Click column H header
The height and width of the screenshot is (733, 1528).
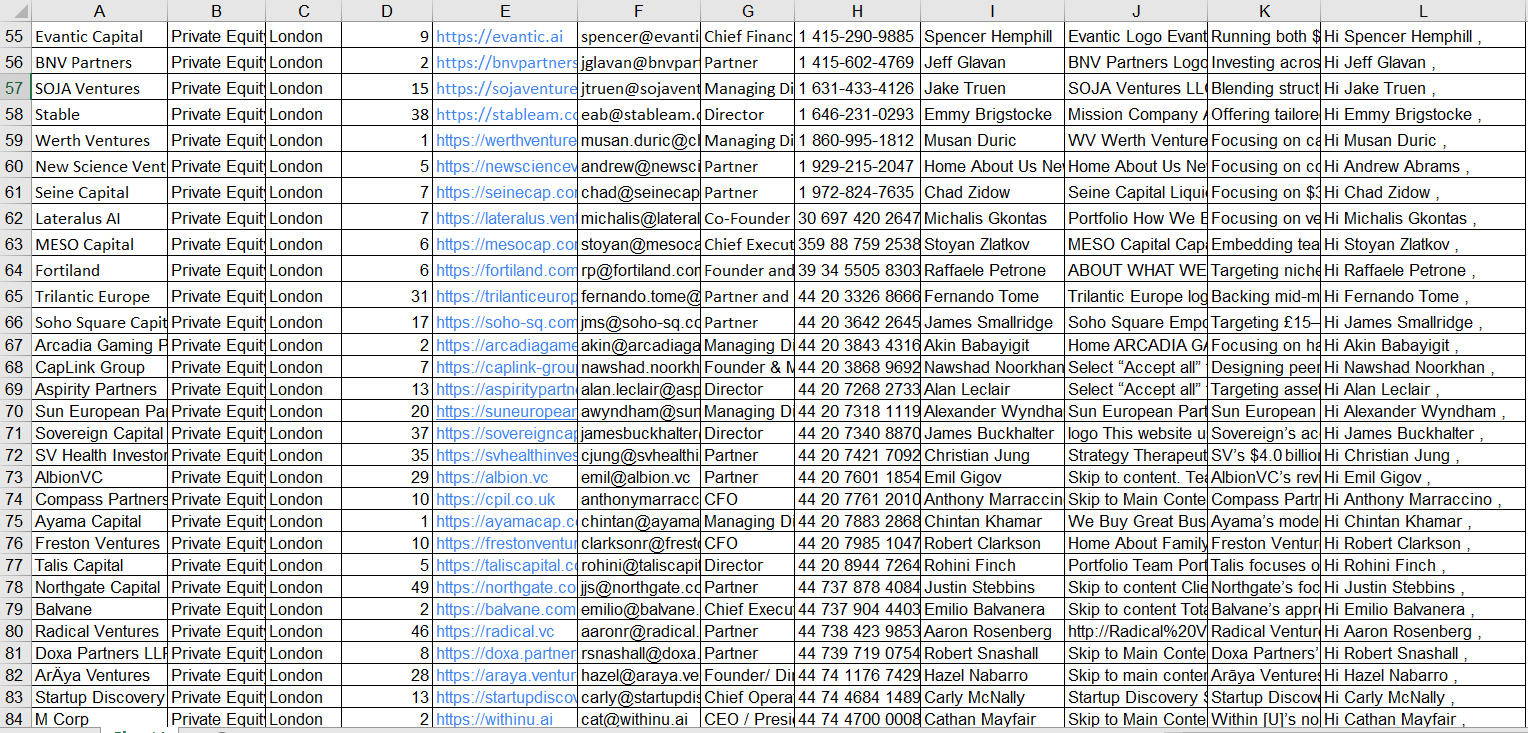(857, 11)
